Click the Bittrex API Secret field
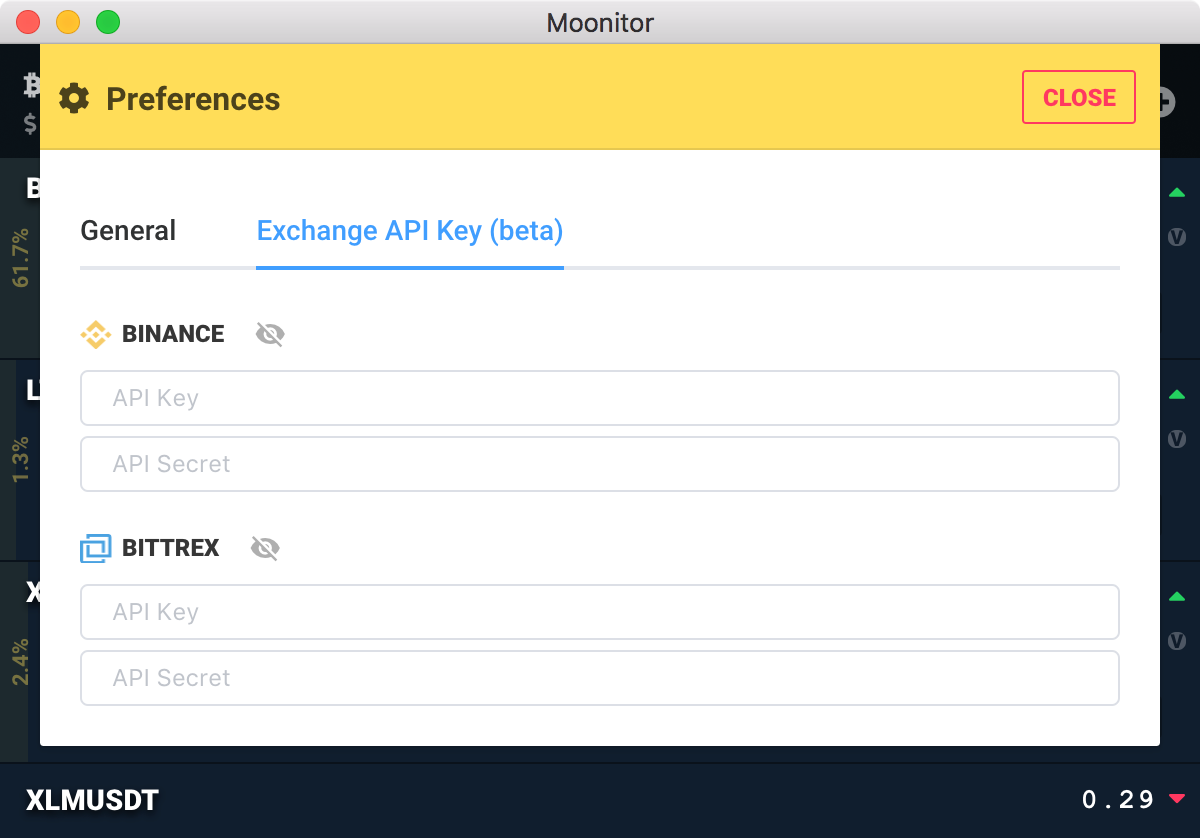1200x838 pixels. tap(599, 678)
